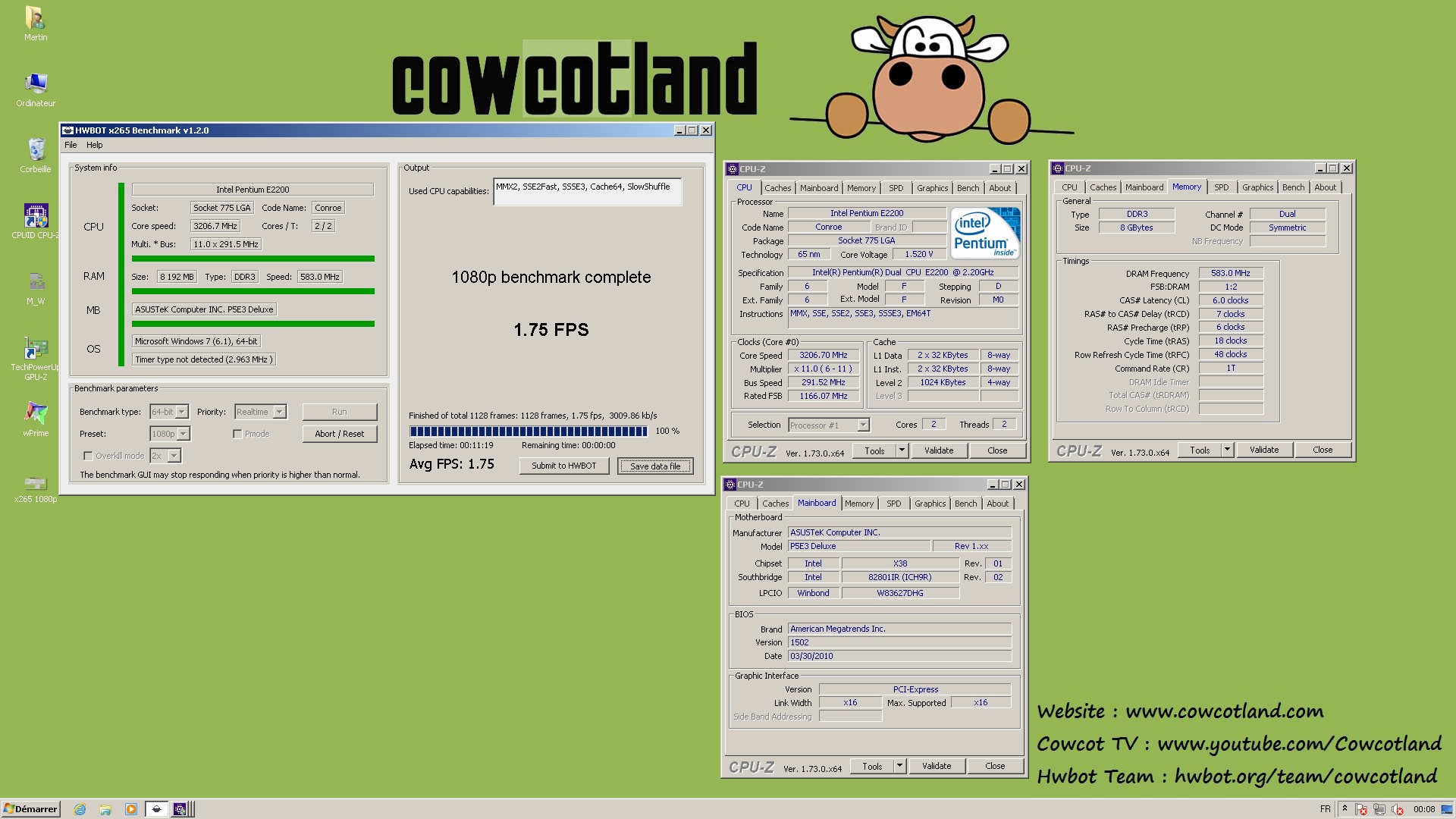
Task: Select the CPUID CPU-Z desktop shortcut
Action: [36, 221]
